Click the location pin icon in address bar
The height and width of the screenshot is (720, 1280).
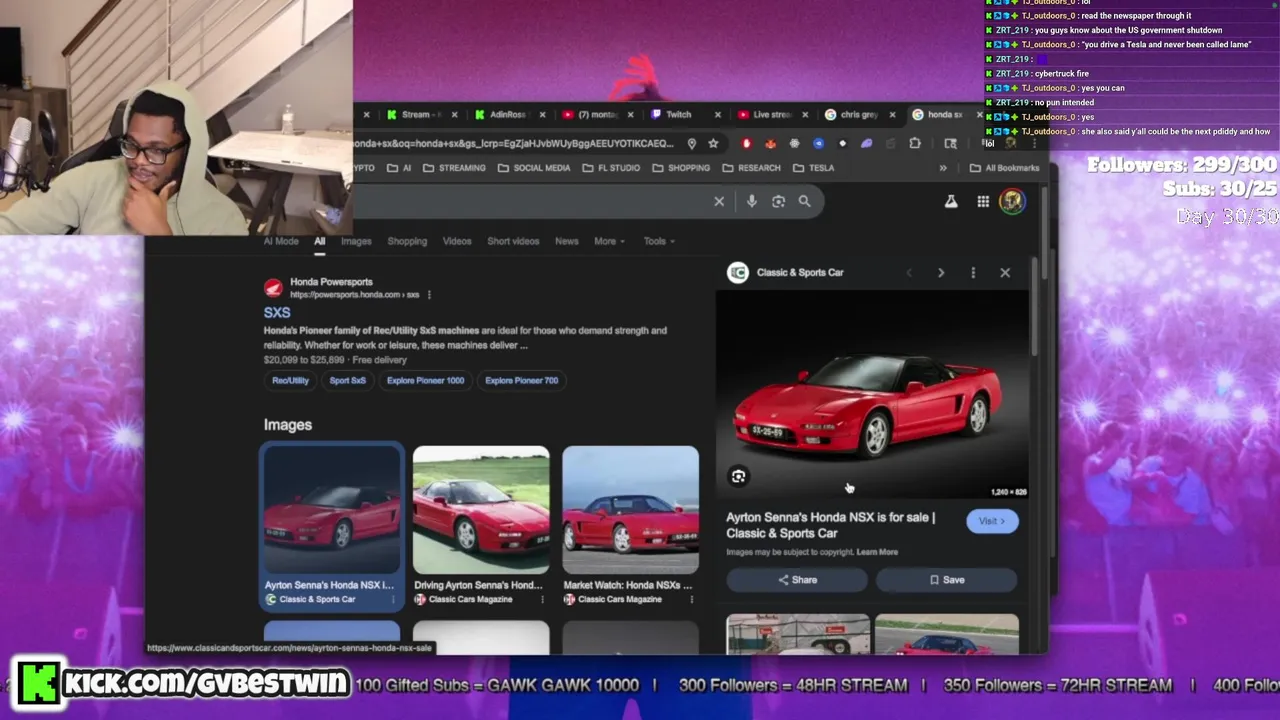pyautogui.click(x=691, y=144)
